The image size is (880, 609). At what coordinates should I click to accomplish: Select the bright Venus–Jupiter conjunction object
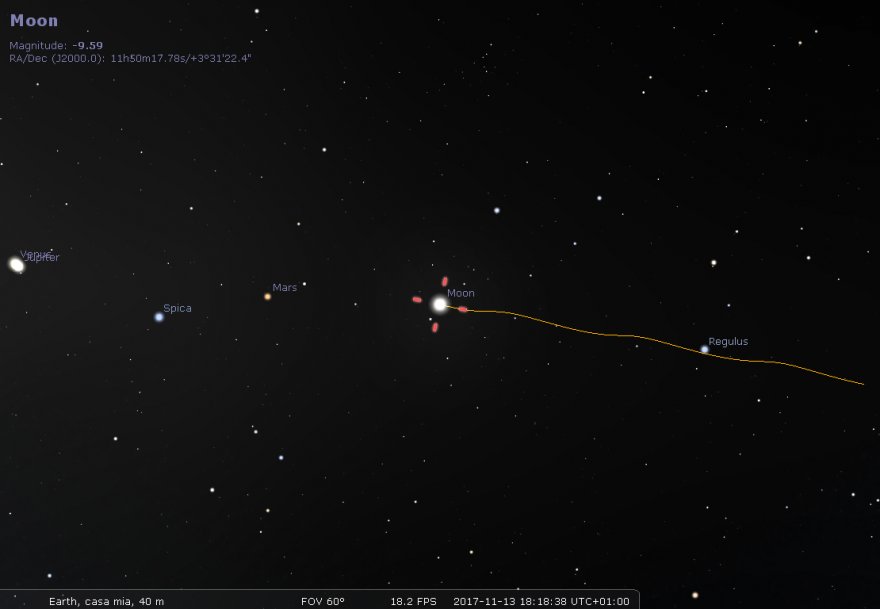pyautogui.click(x=16, y=264)
